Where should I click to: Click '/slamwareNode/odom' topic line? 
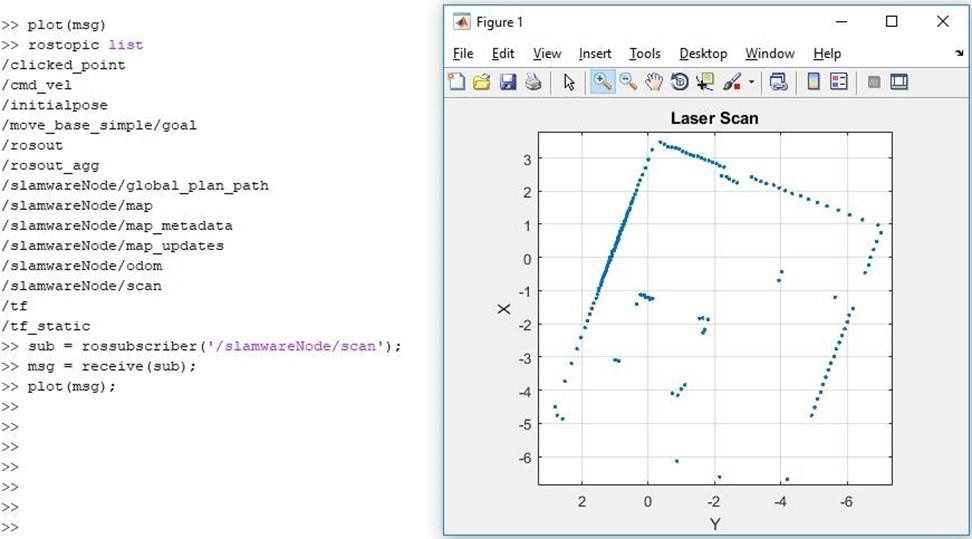[82, 265]
